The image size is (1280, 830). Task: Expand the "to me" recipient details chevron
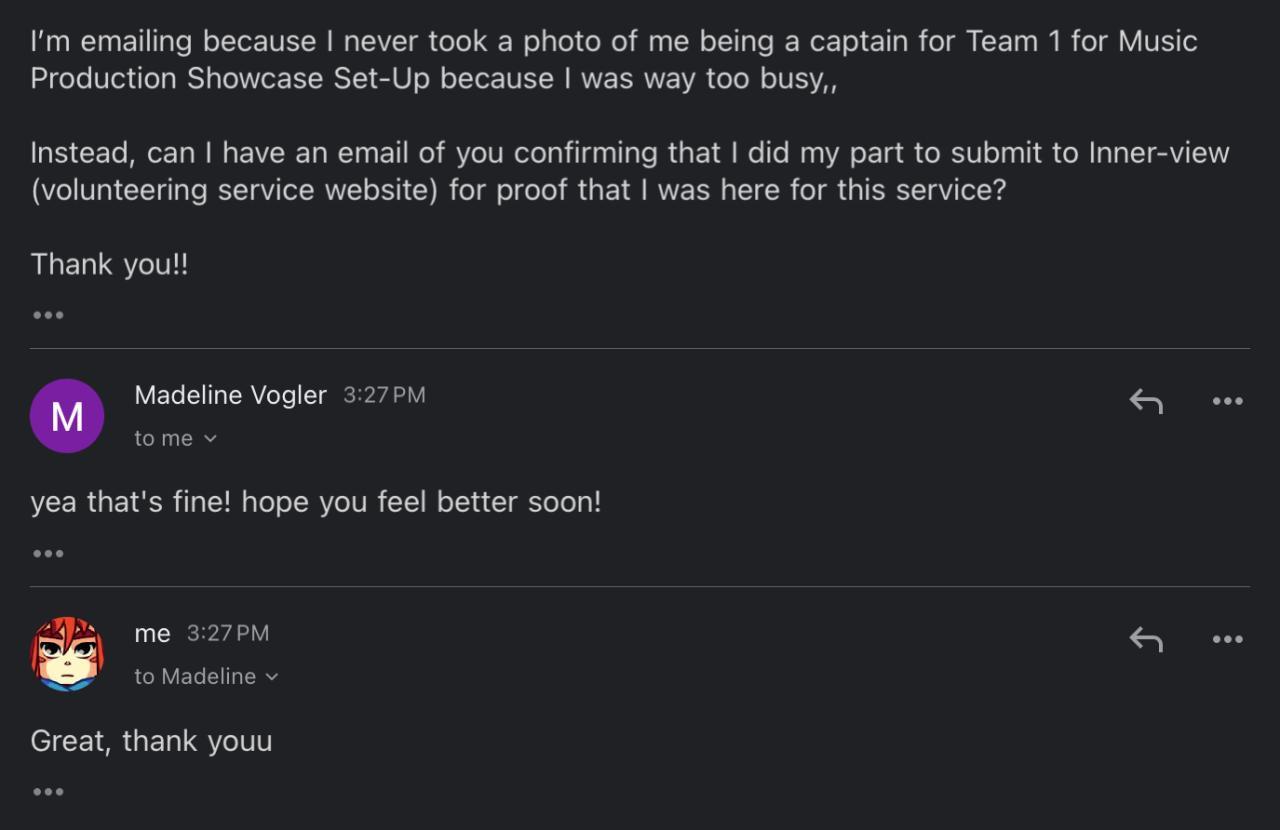point(210,438)
